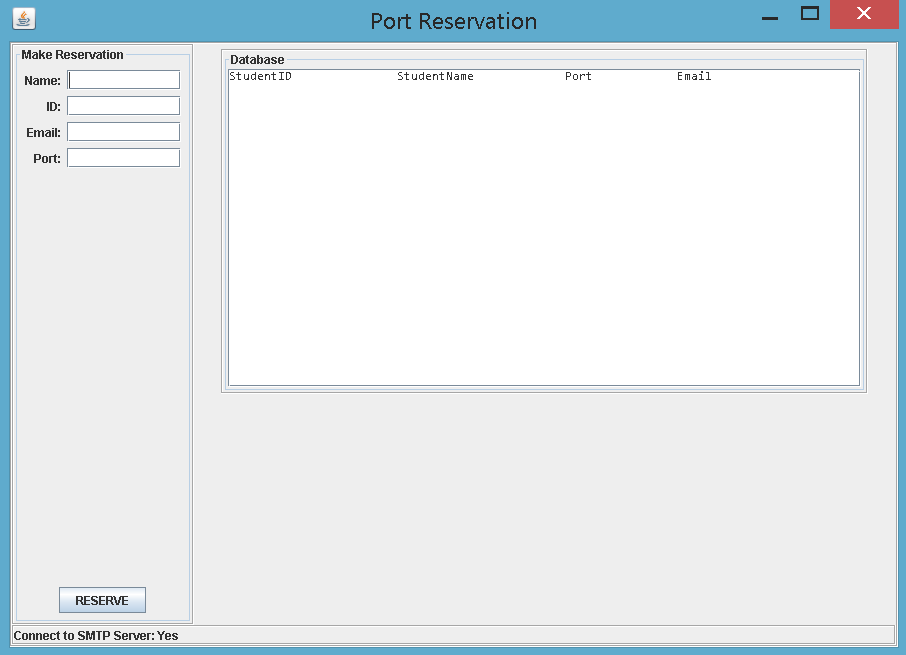This screenshot has height=655, width=906.
Task: Click the 'Connect to SMTP Server: Yes' status
Action: 96,635
